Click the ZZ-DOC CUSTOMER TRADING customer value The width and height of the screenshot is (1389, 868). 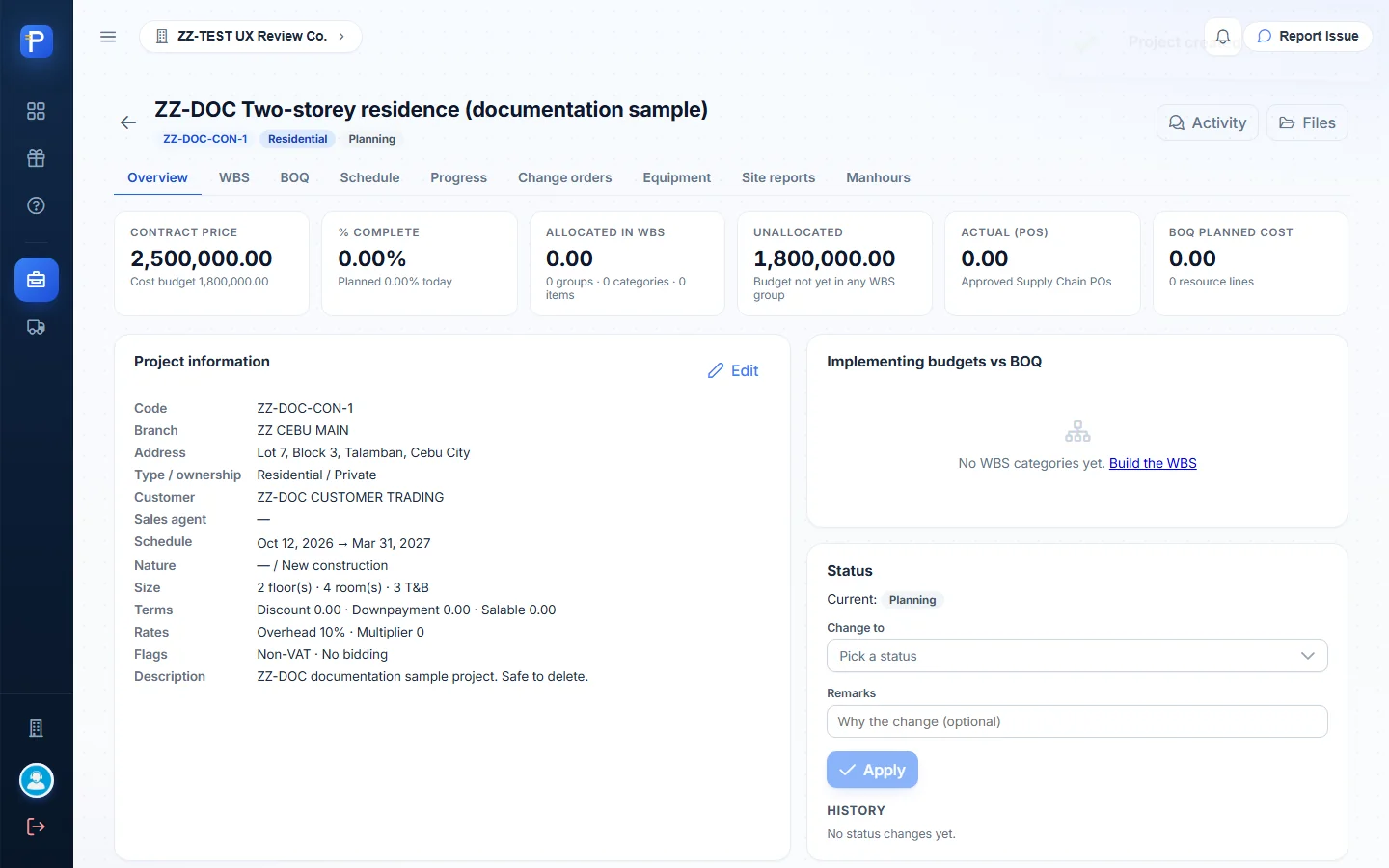pos(350,497)
